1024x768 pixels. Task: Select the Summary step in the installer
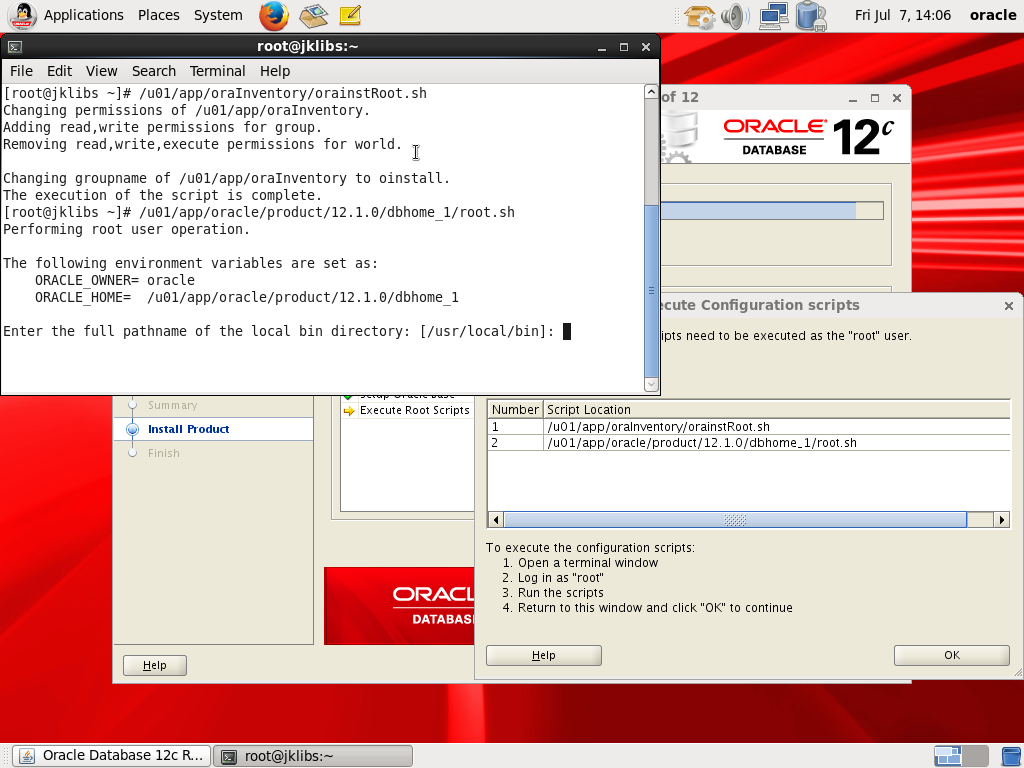point(172,405)
